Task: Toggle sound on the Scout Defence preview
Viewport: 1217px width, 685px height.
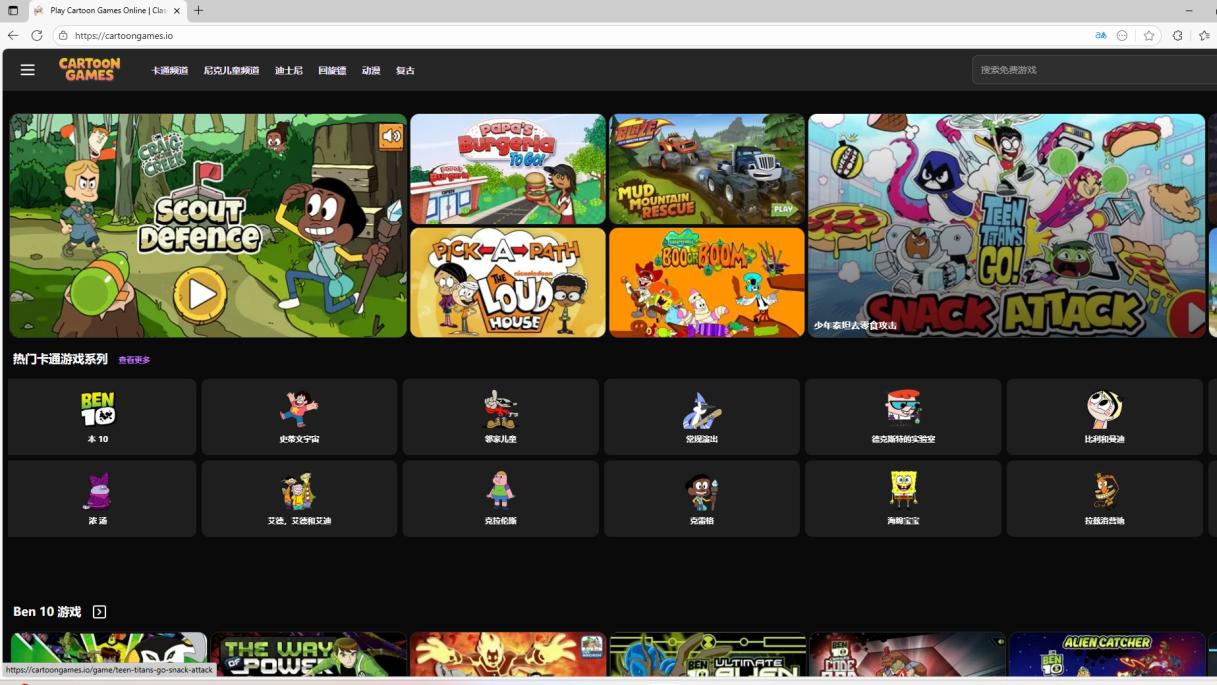Action: [391, 136]
